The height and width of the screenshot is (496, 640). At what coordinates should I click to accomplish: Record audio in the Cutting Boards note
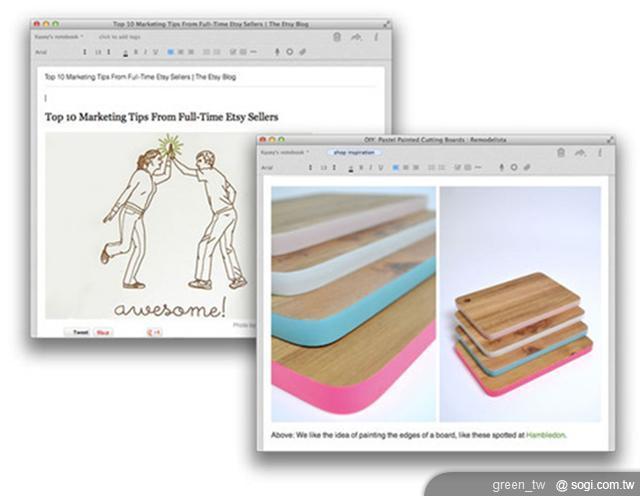[502, 167]
